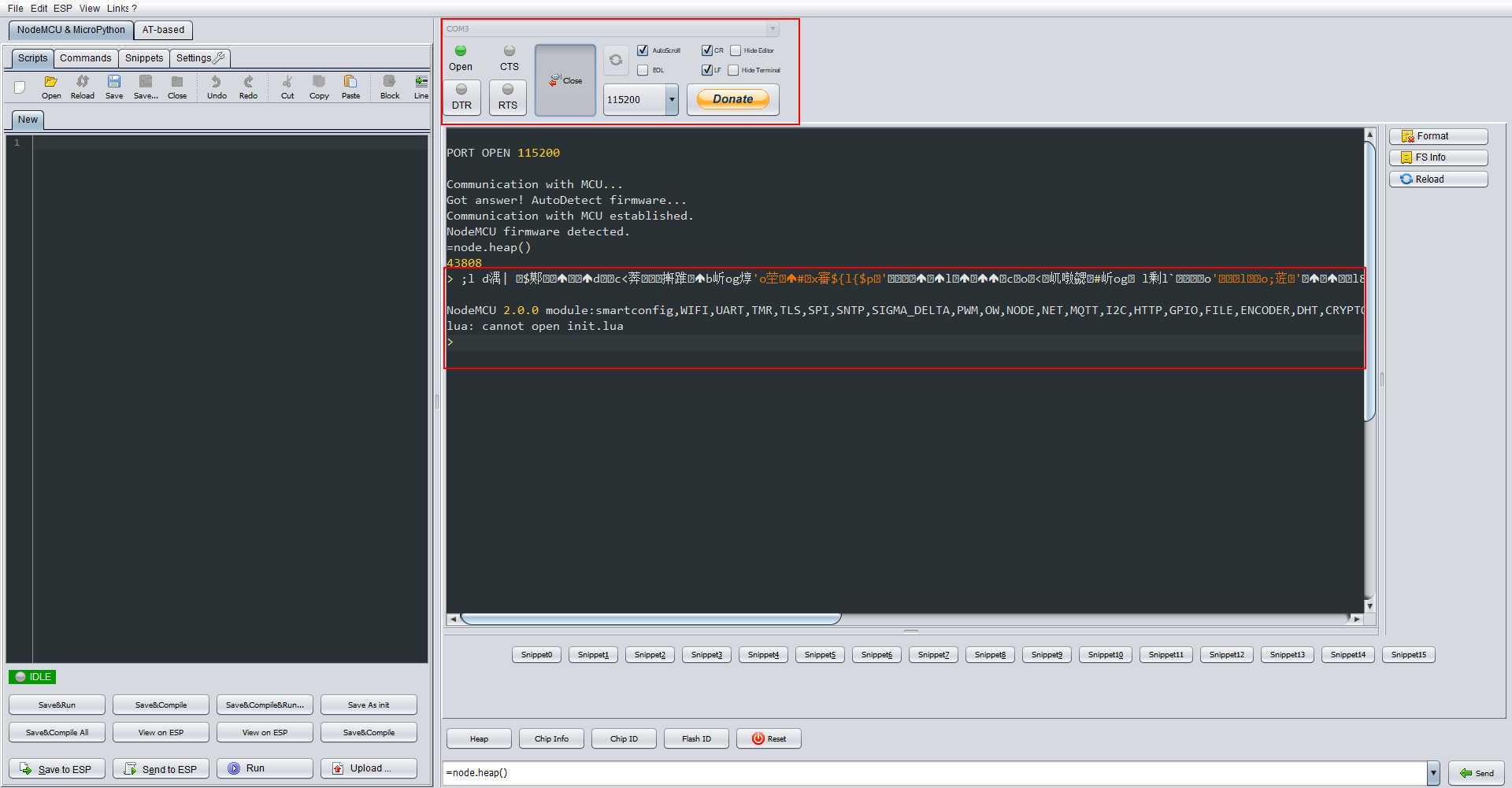Click the new blank file icon

20,87
